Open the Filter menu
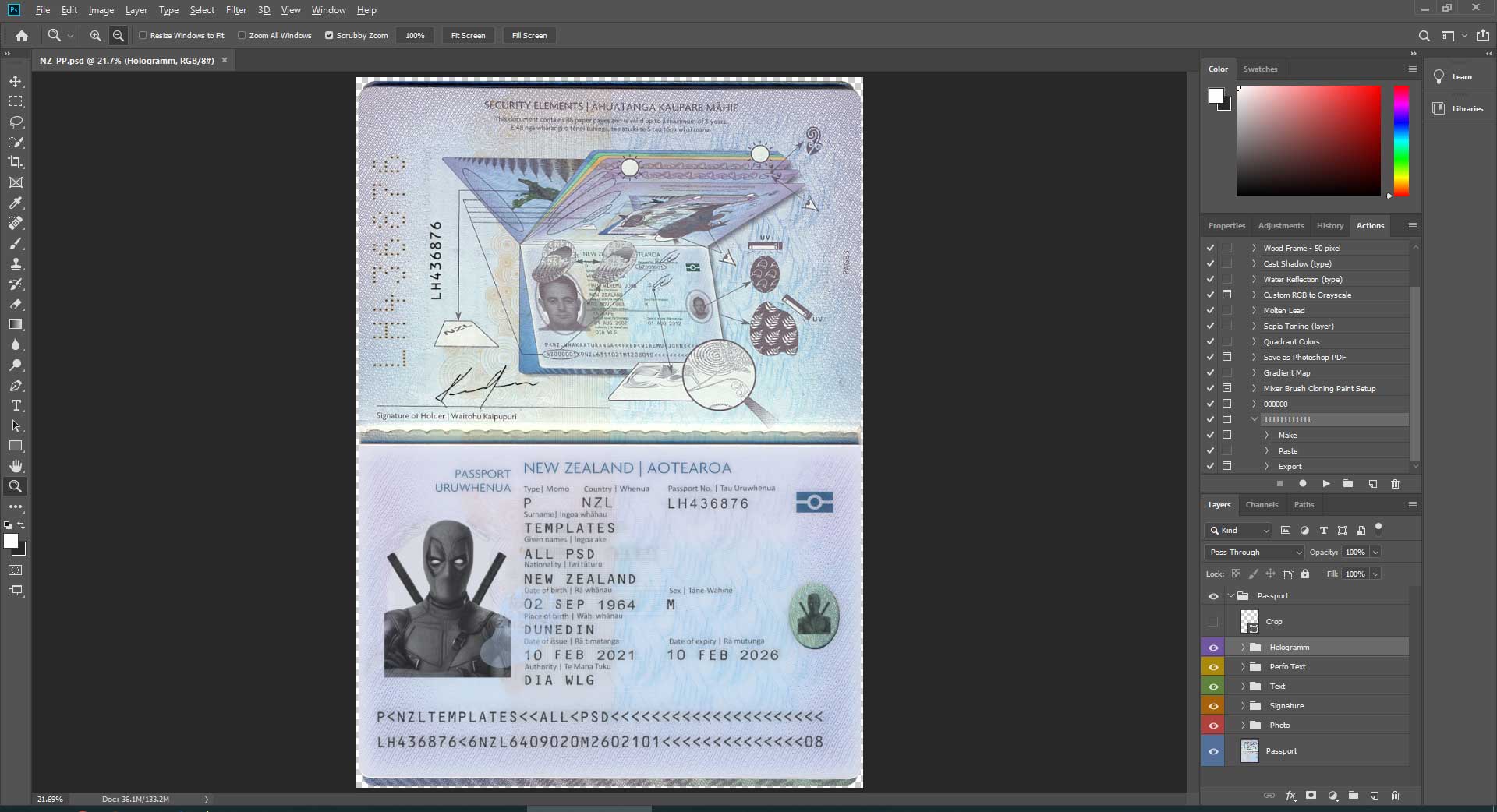This screenshot has width=1497, height=812. tap(235, 10)
